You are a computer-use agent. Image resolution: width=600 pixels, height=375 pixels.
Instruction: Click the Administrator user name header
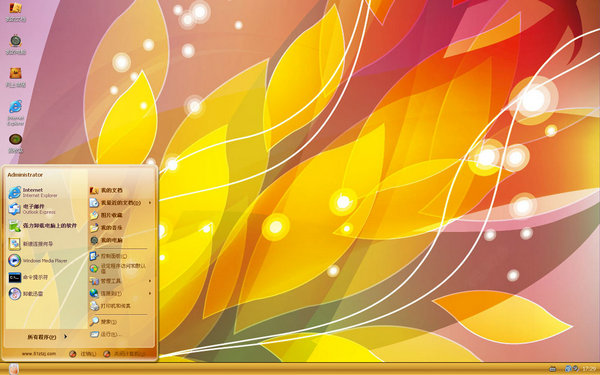[x=25, y=175]
